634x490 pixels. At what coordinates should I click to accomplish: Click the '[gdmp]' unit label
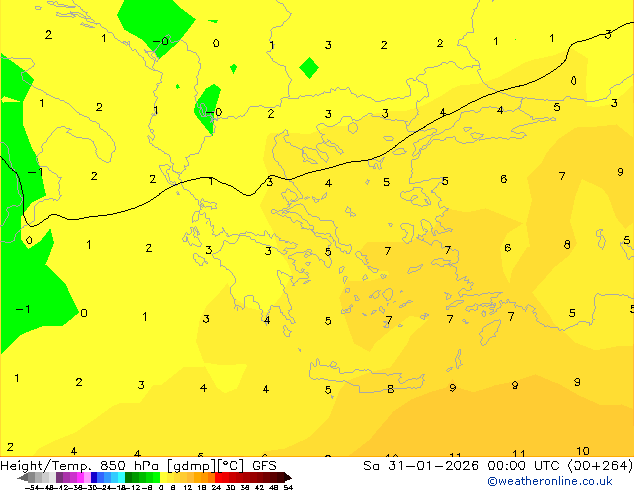191,466
